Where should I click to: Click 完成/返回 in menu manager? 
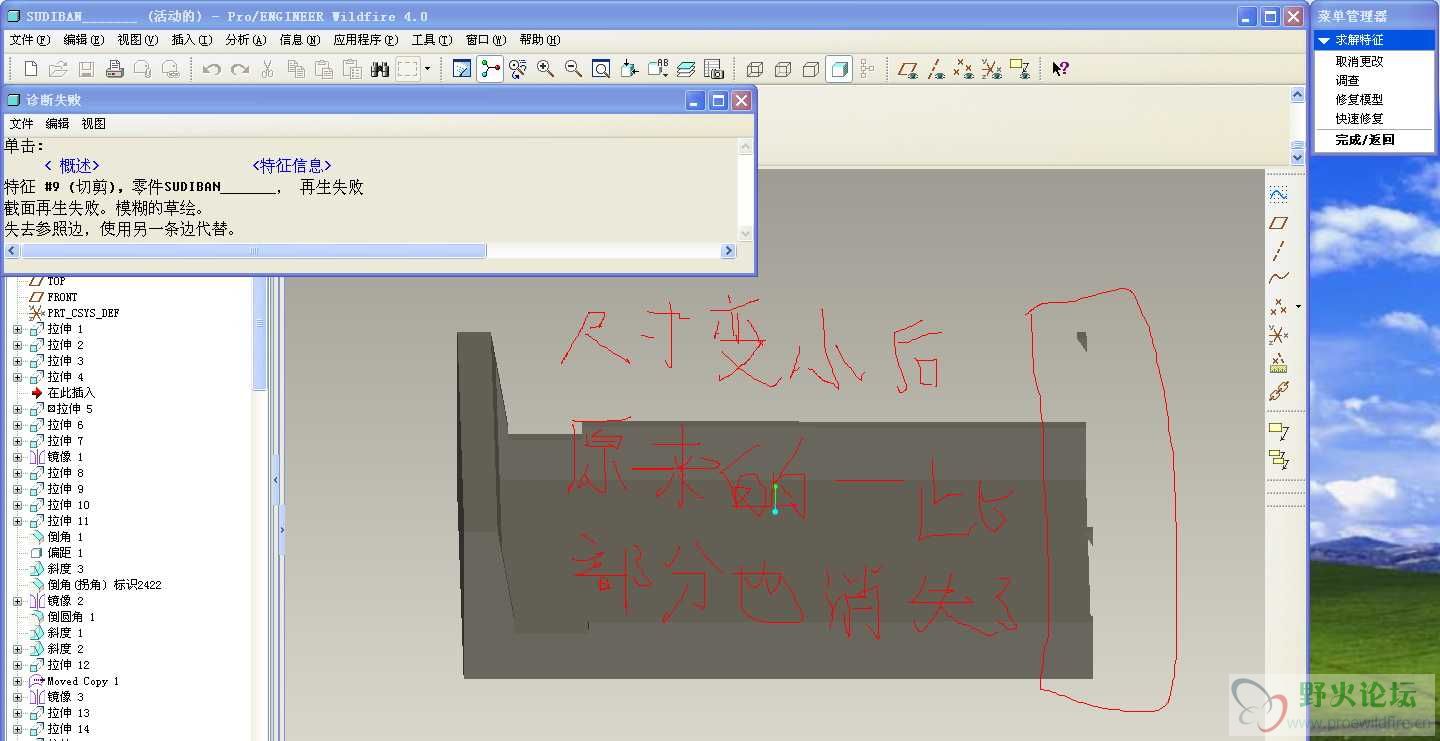1364,140
